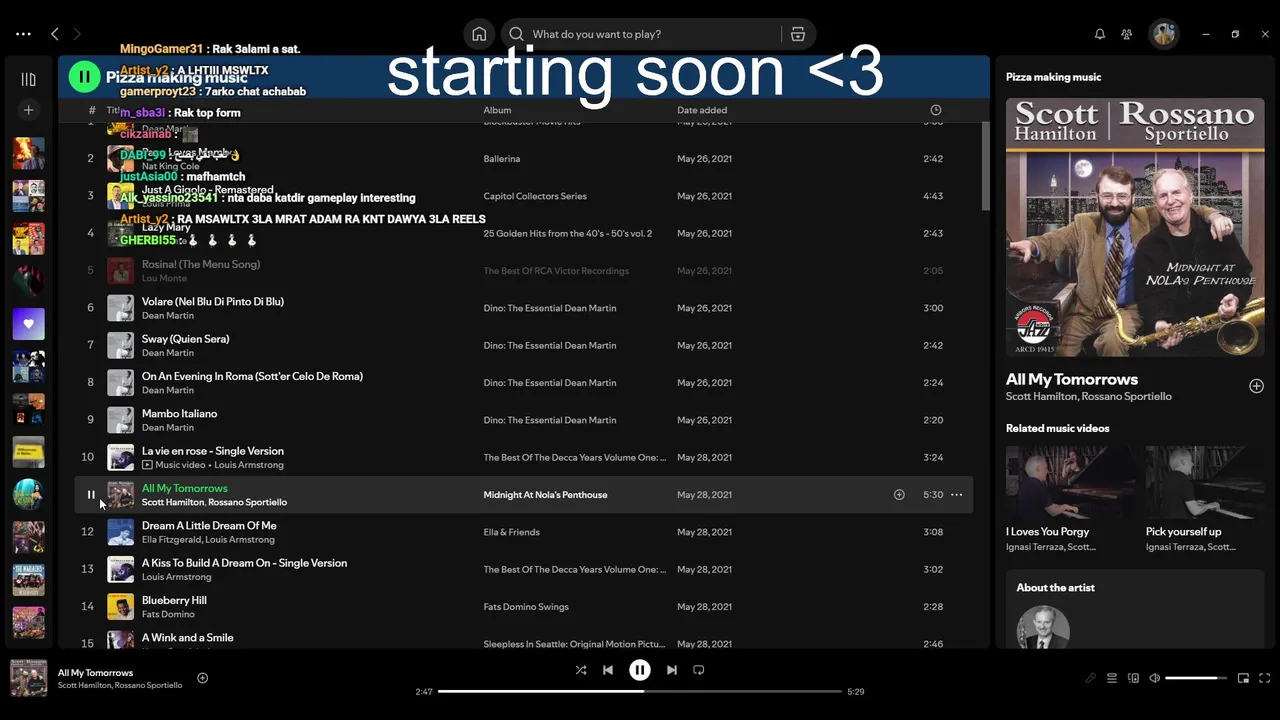Viewport: 1280px width, 720px height.
Task: Open Ballerina album link
Action: click(x=502, y=159)
